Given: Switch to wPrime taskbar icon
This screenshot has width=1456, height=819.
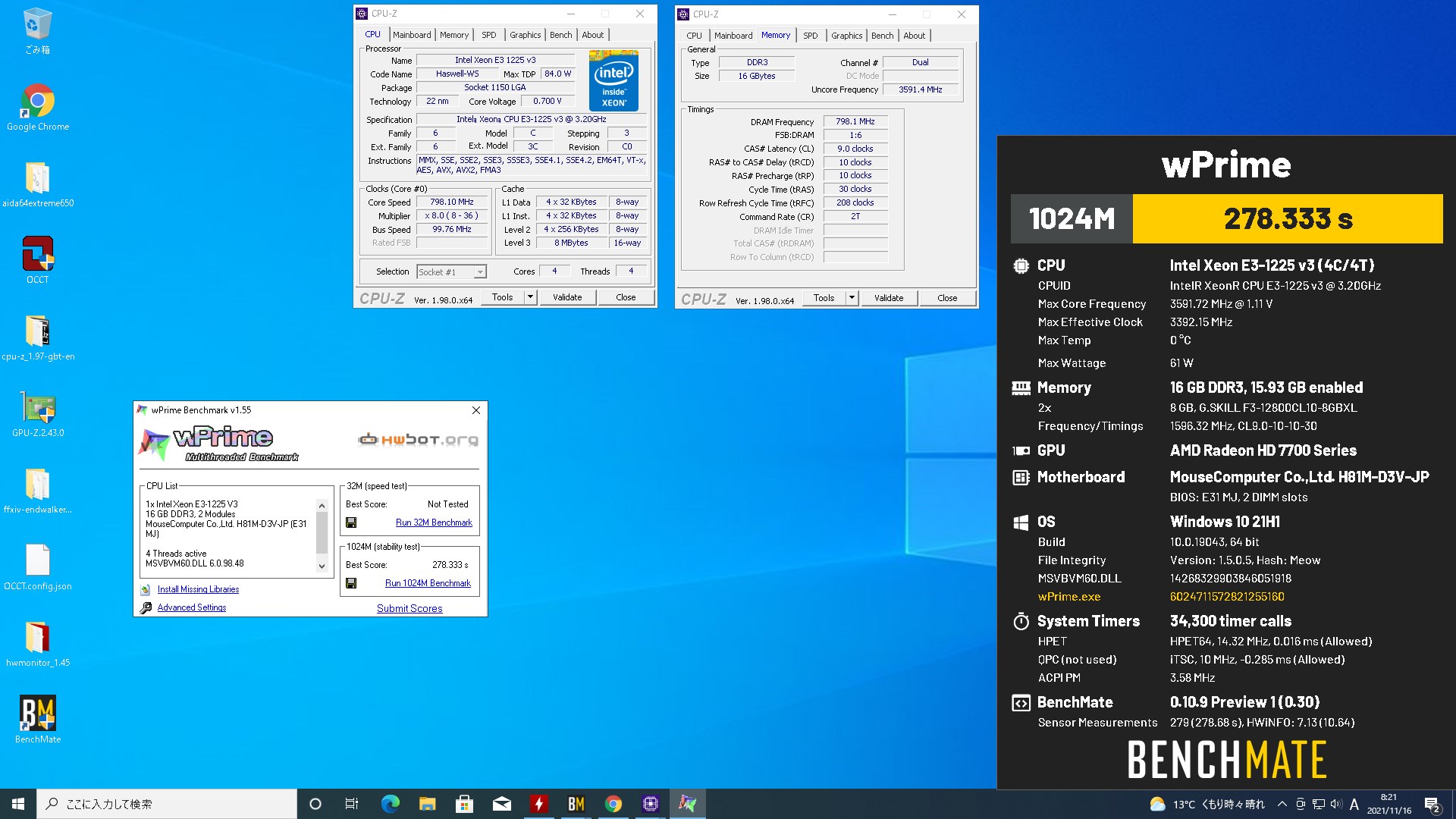Looking at the screenshot, I should click(687, 804).
